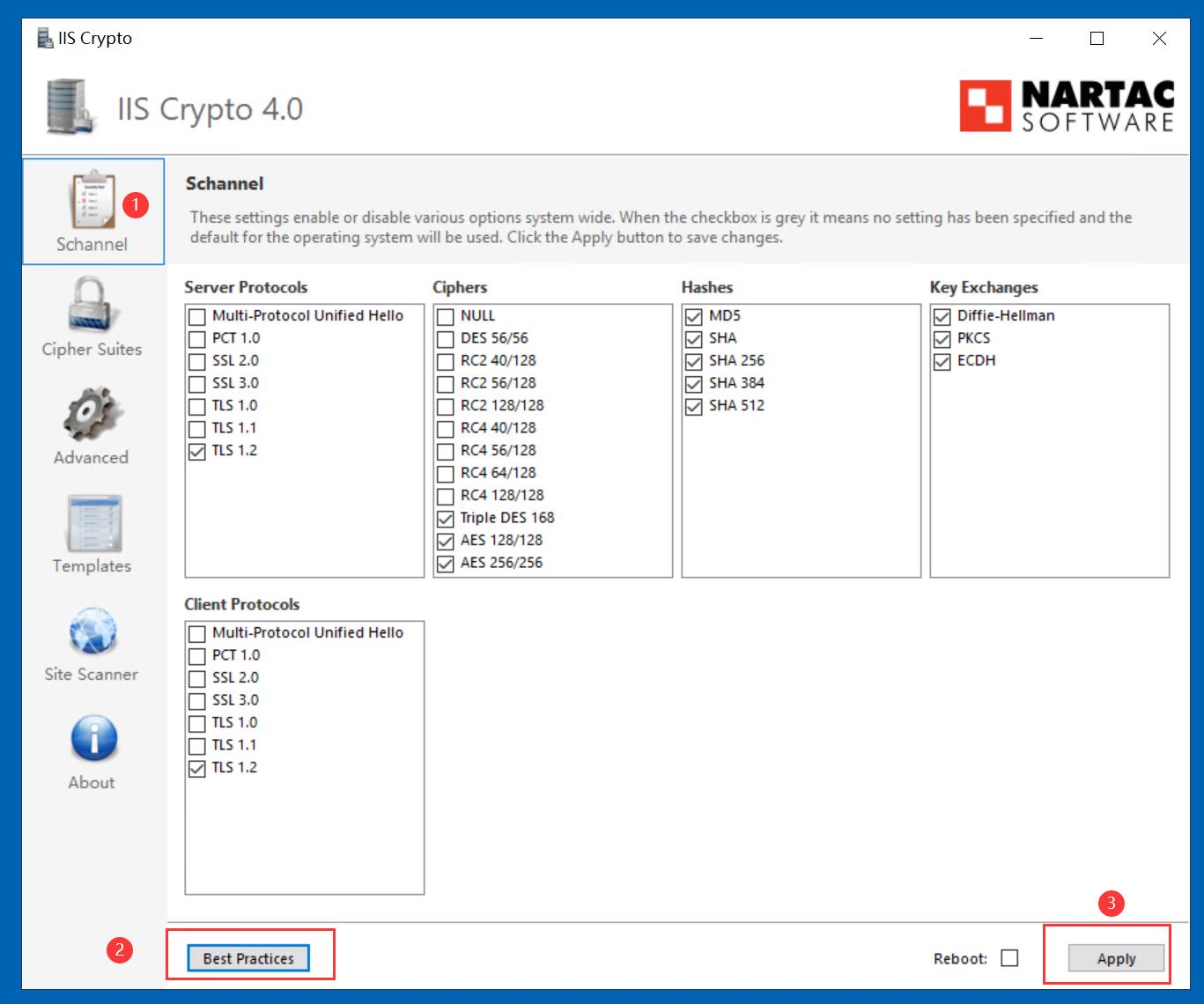Screen dimensions: 1204x1004
Task: Click the Server Protocols heading
Action: tap(246, 287)
